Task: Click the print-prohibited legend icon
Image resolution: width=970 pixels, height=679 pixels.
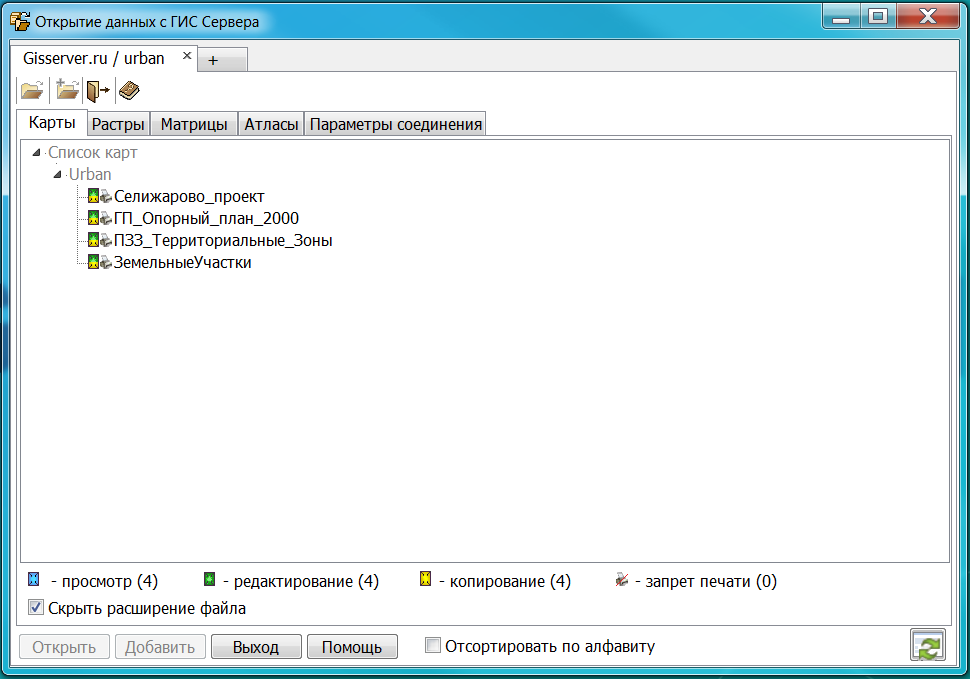Action: [622, 580]
